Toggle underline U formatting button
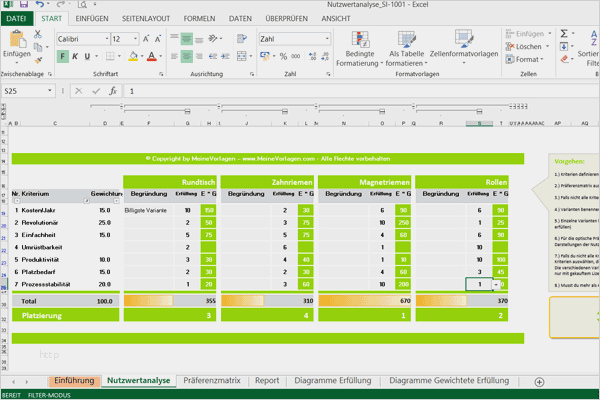The image size is (600, 400). click(x=87, y=56)
